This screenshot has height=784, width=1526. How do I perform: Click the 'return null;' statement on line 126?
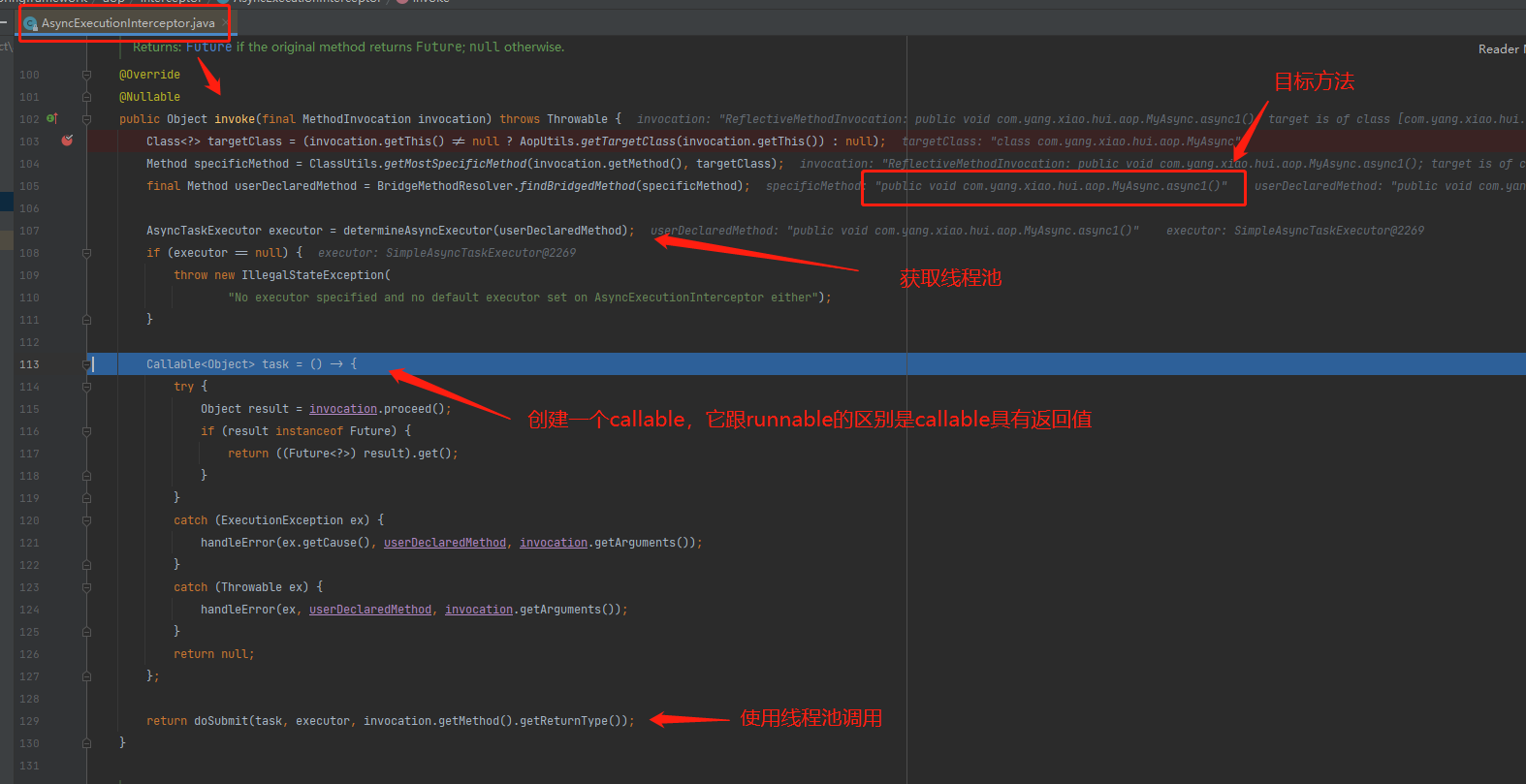(214, 654)
